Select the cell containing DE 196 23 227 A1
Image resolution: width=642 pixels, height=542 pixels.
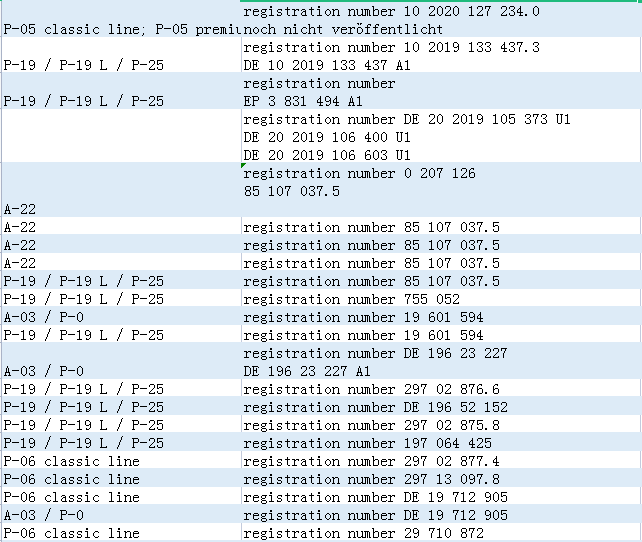pyautogui.click(x=440, y=362)
